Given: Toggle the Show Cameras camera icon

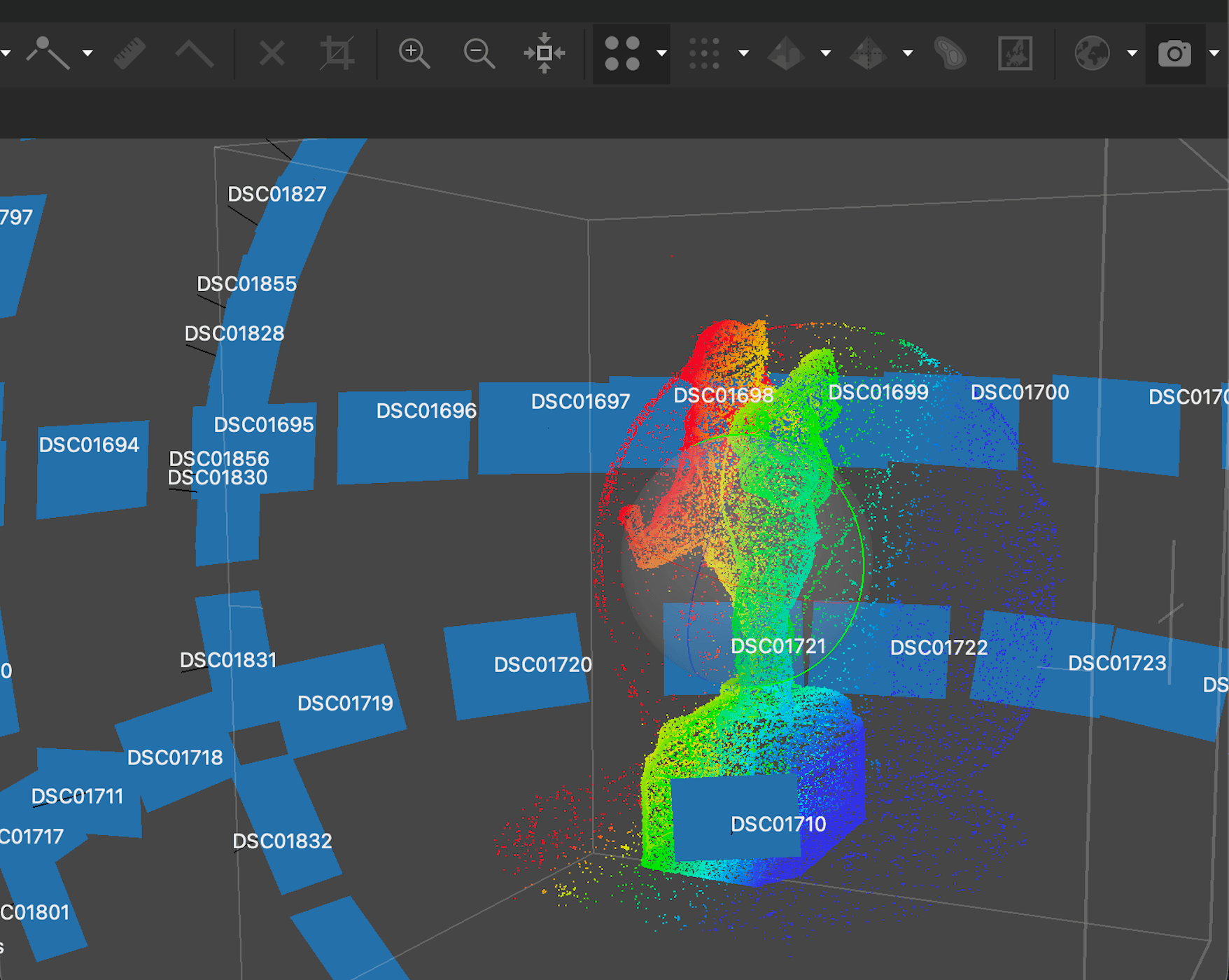Looking at the screenshot, I should (1174, 53).
